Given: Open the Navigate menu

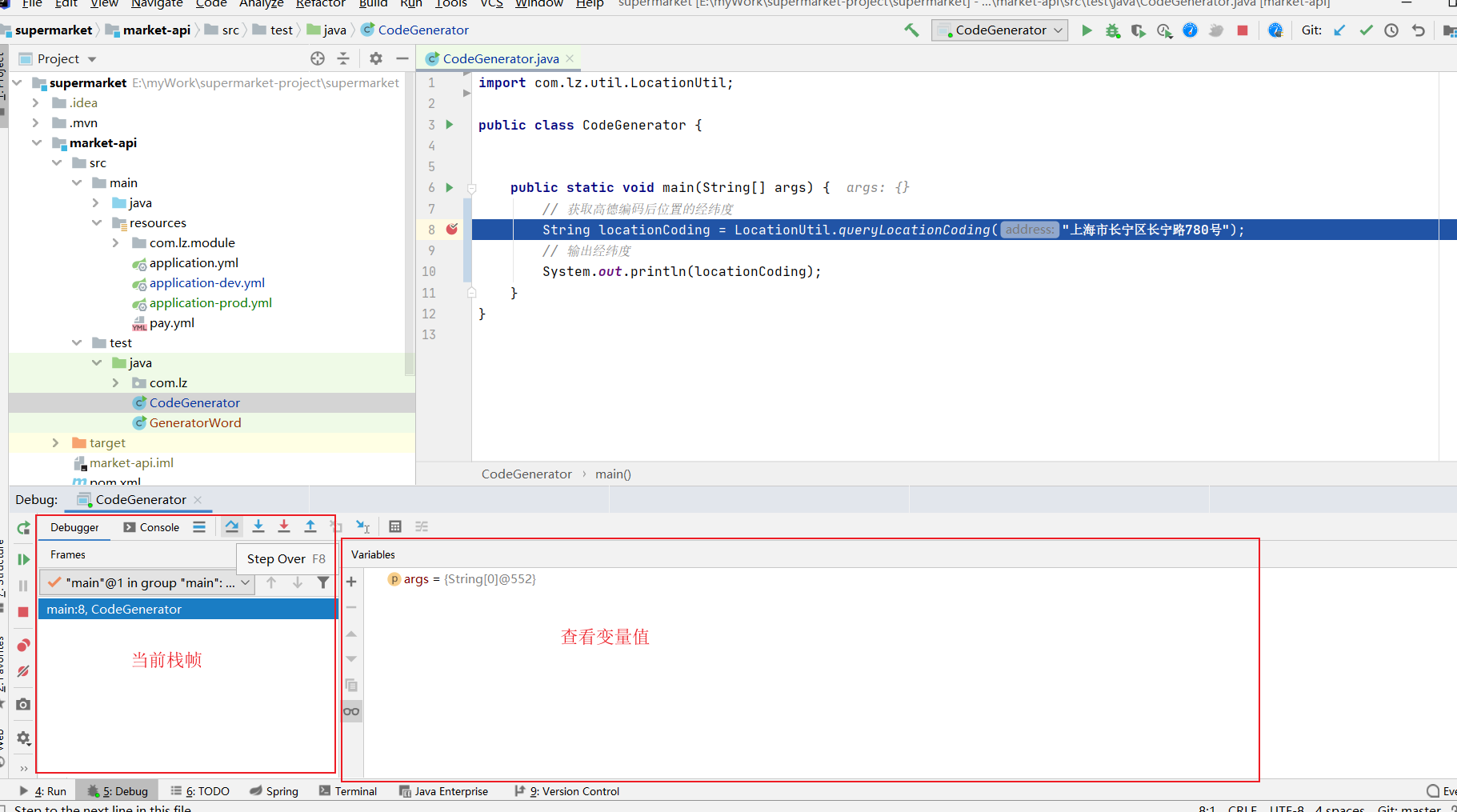Looking at the screenshot, I should 157,4.
